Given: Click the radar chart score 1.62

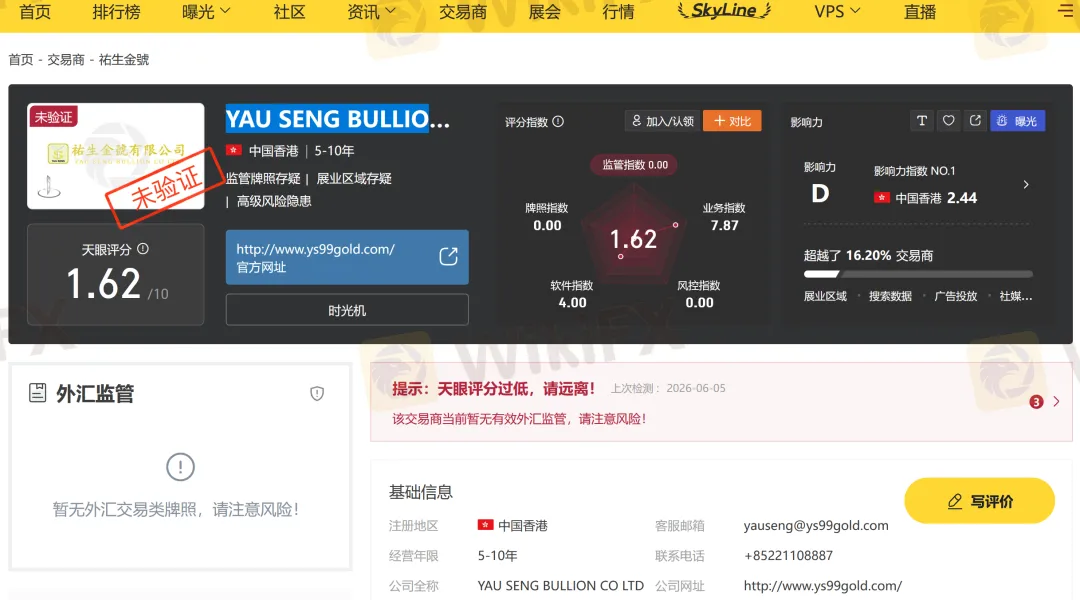Looking at the screenshot, I should tap(633, 239).
